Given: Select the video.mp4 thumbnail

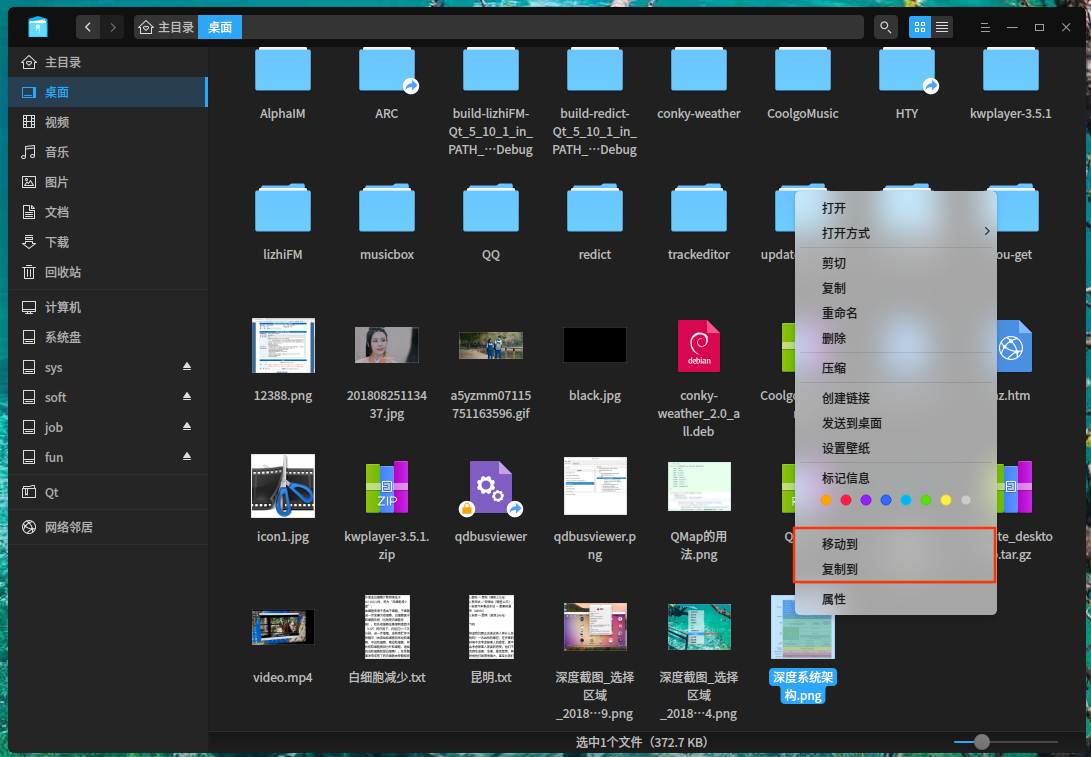Looking at the screenshot, I should [x=283, y=627].
